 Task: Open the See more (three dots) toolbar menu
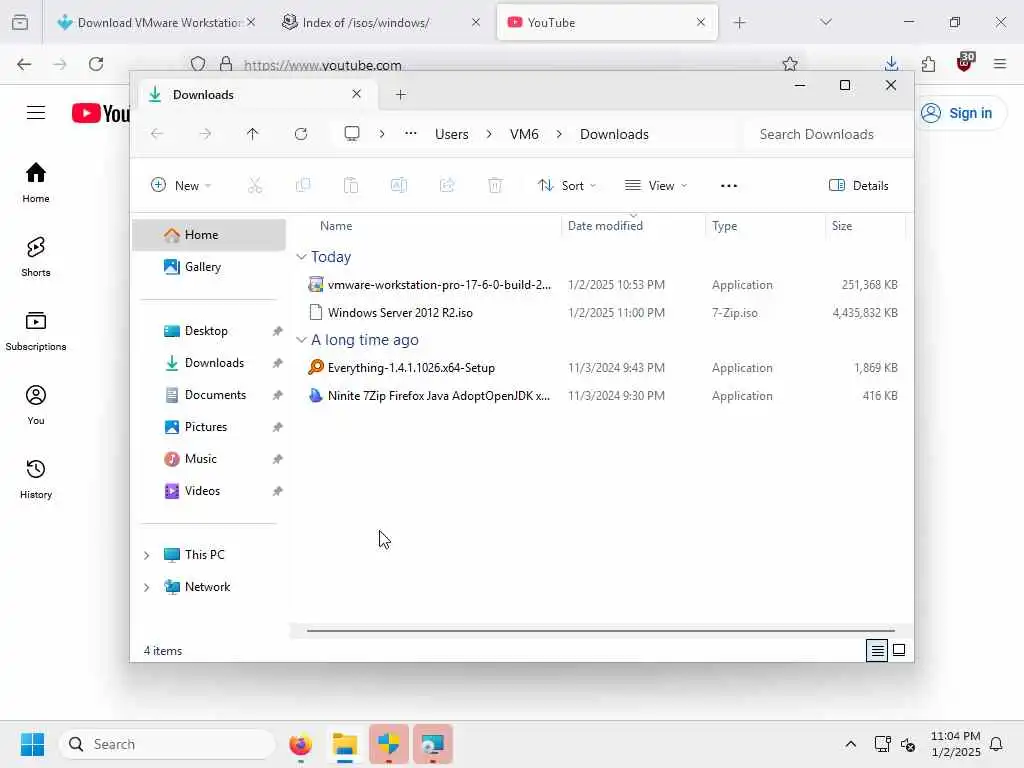(x=729, y=186)
